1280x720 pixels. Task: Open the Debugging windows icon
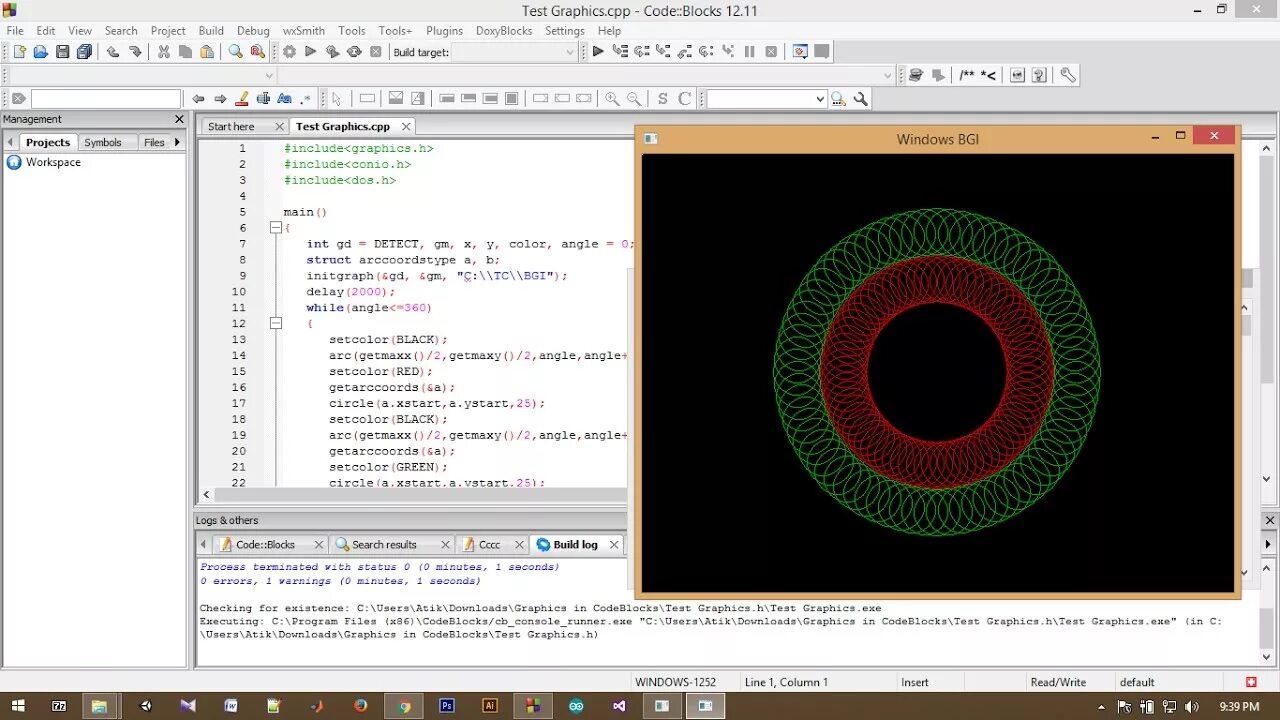pyautogui.click(x=800, y=52)
